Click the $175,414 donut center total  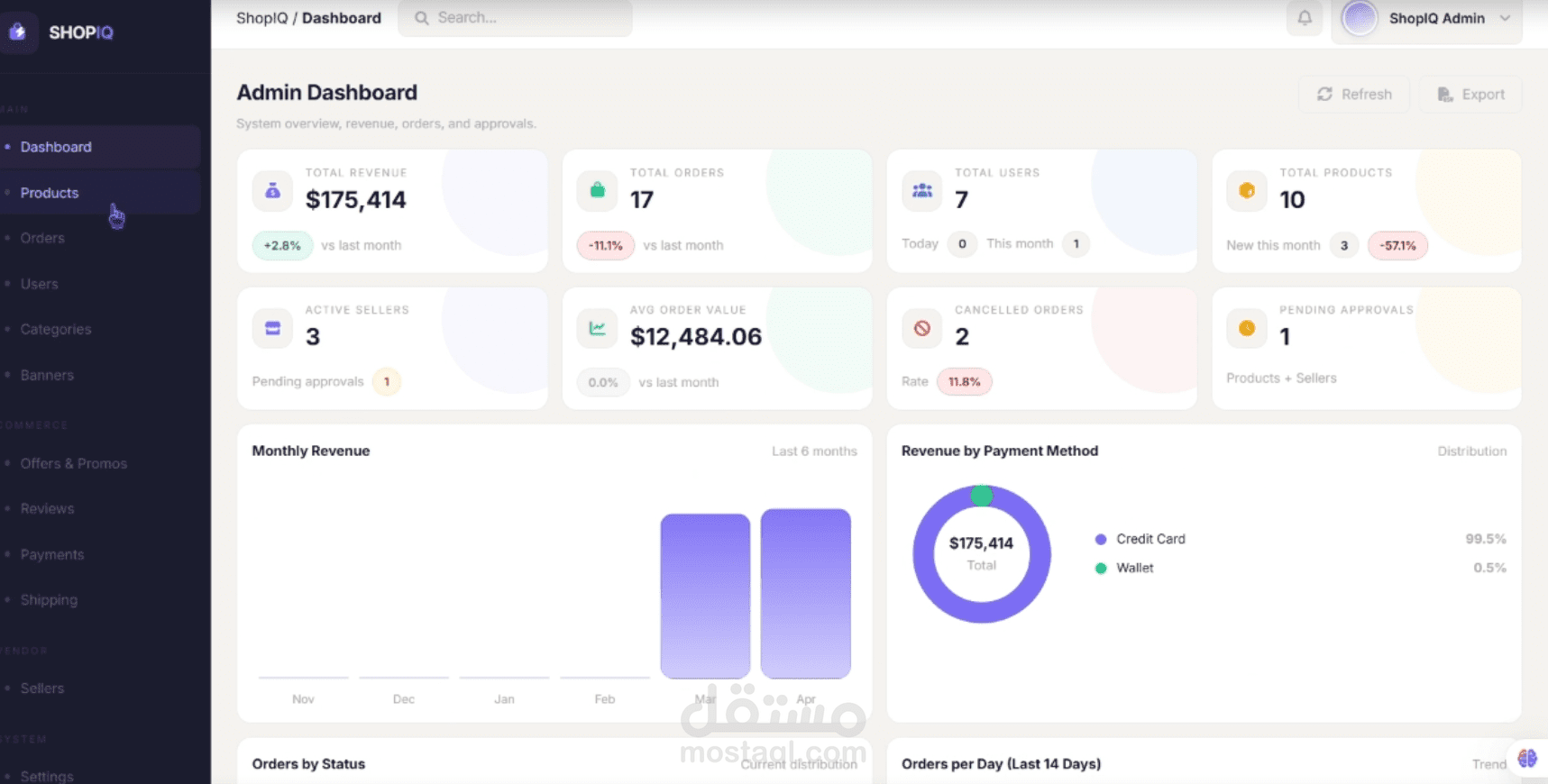981,543
